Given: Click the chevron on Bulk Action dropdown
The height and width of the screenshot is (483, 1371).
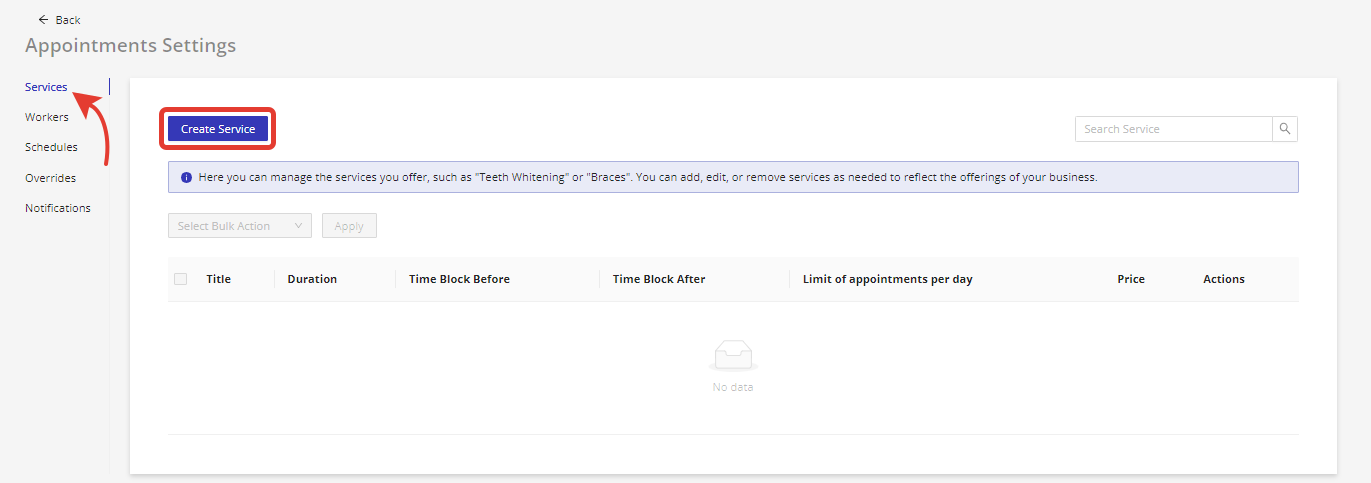Looking at the screenshot, I should pos(298,226).
